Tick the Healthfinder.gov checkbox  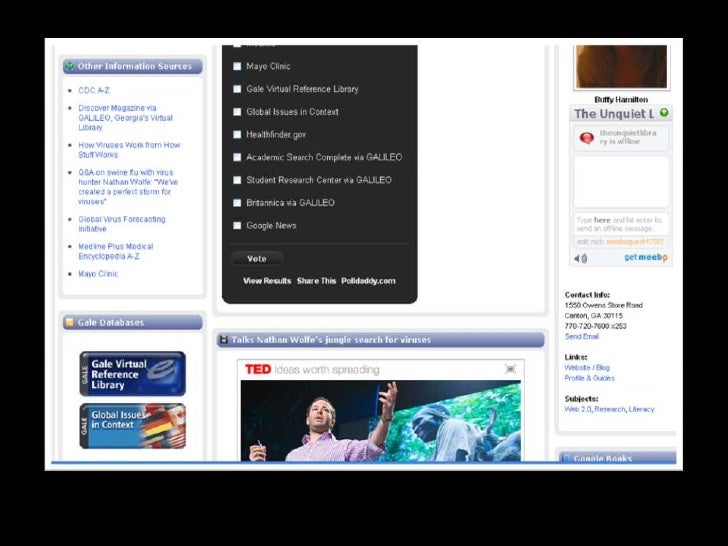pos(237,135)
